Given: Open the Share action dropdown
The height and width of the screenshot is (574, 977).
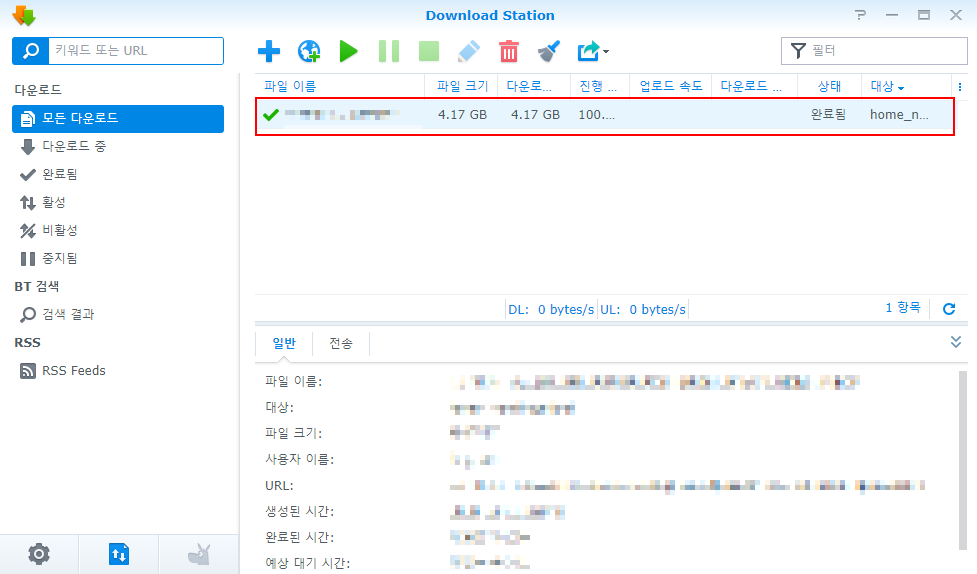Looking at the screenshot, I should pos(593,51).
